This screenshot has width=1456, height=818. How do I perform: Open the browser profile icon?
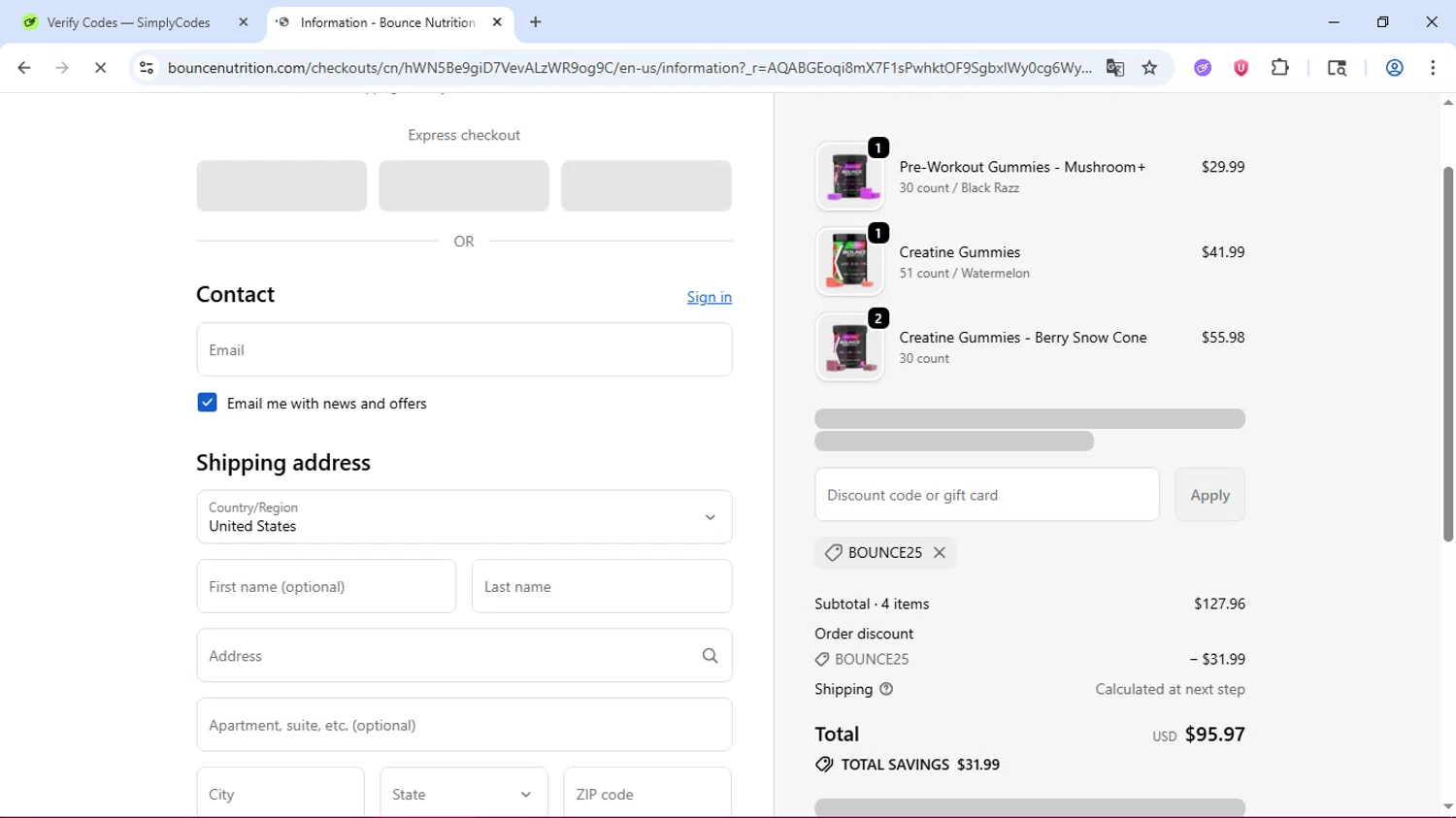[1394, 68]
